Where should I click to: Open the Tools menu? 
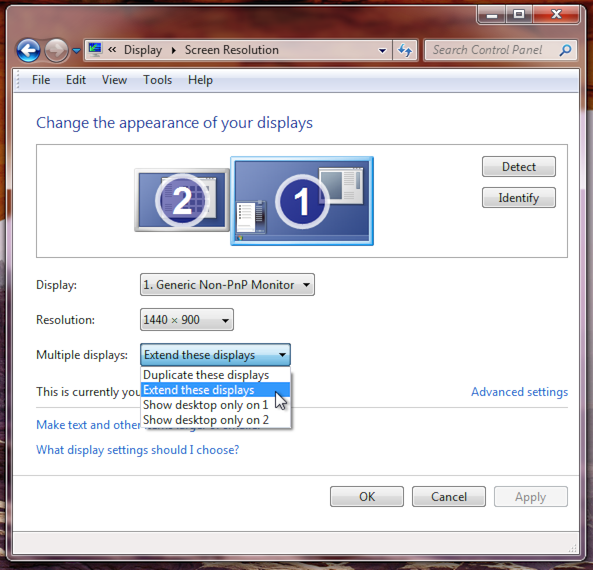157,80
